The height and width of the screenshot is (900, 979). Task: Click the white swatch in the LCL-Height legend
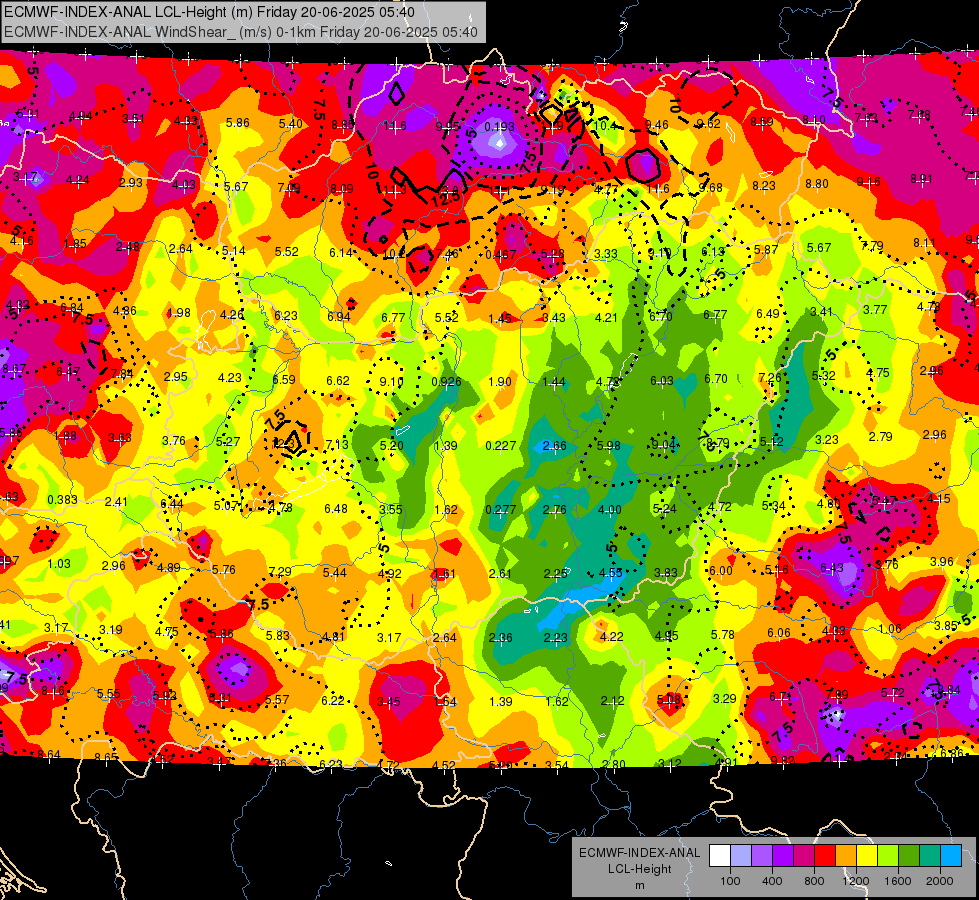(x=720, y=856)
